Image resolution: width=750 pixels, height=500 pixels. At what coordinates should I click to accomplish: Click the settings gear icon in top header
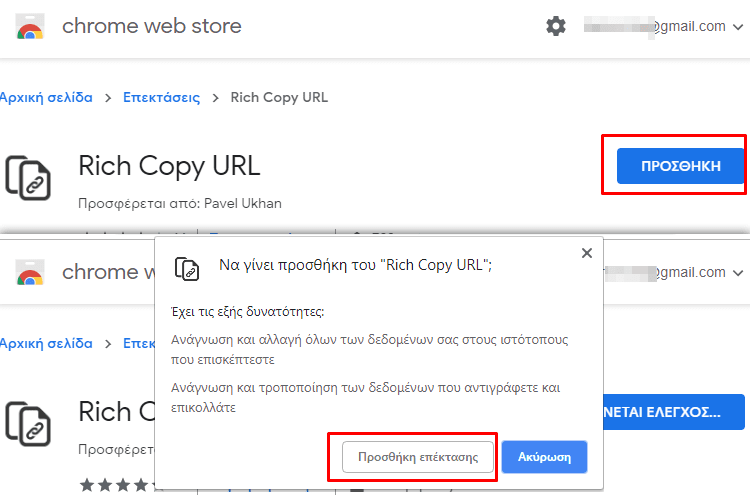(556, 26)
